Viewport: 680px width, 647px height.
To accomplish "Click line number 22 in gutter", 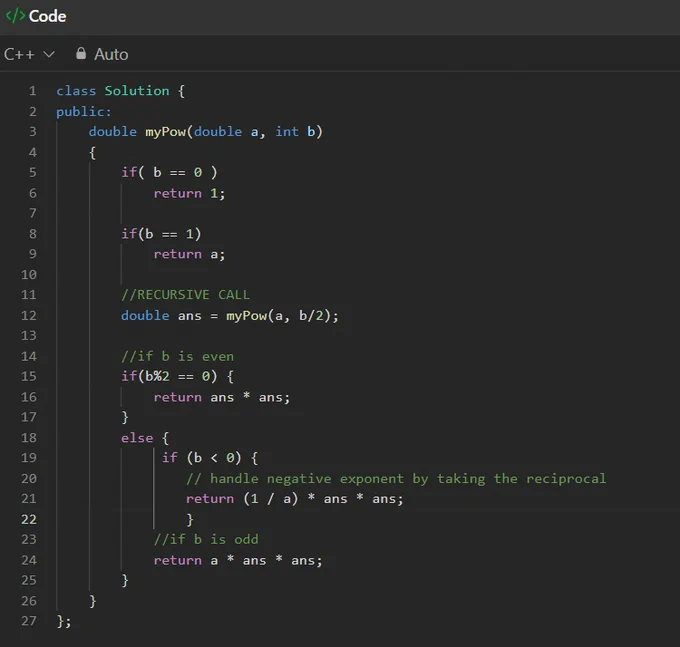I will point(29,519).
